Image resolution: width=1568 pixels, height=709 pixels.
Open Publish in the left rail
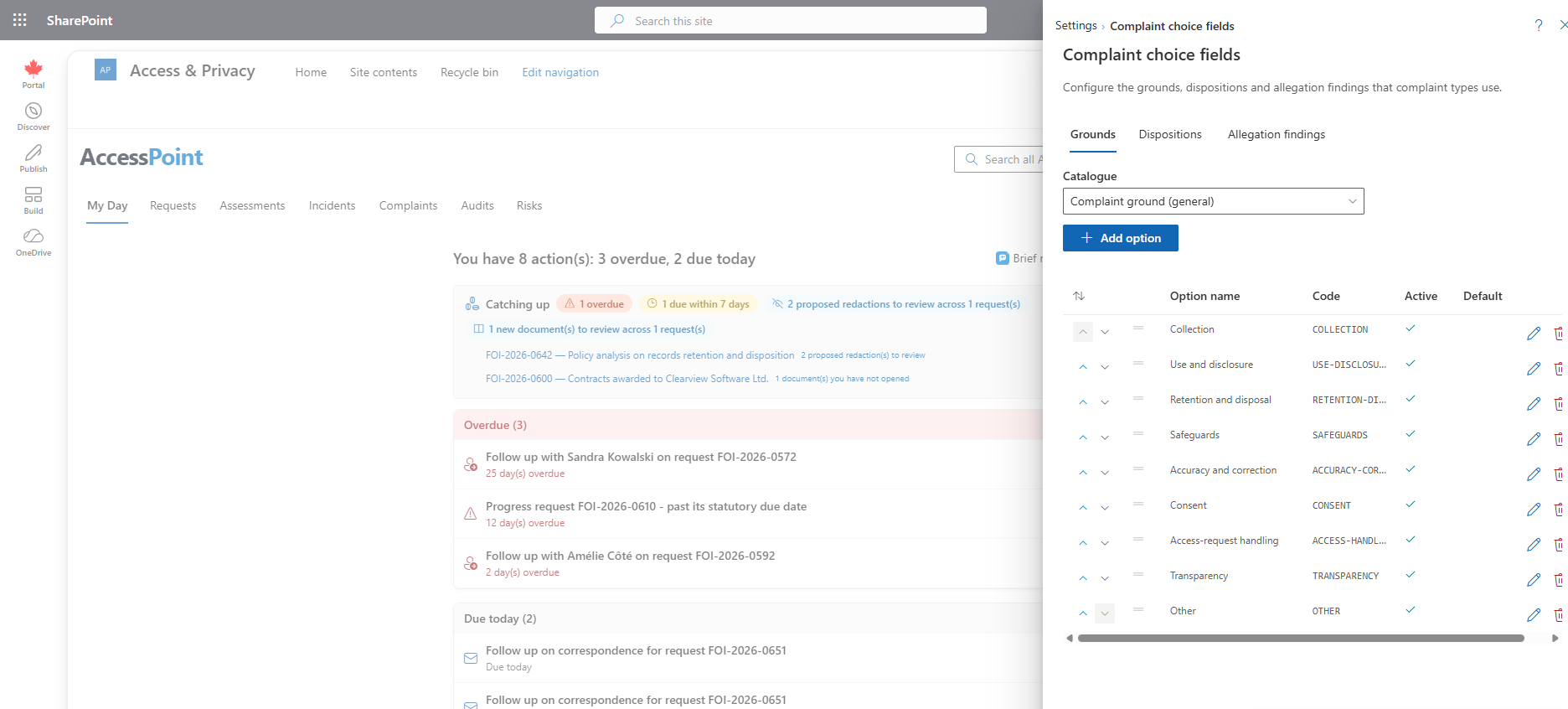pos(34,158)
